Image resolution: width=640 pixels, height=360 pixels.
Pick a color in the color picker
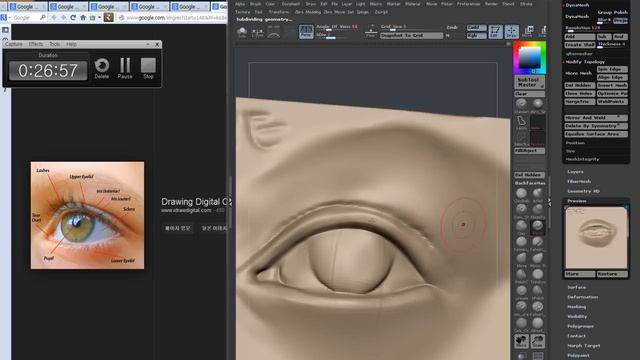click(x=529, y=58)
